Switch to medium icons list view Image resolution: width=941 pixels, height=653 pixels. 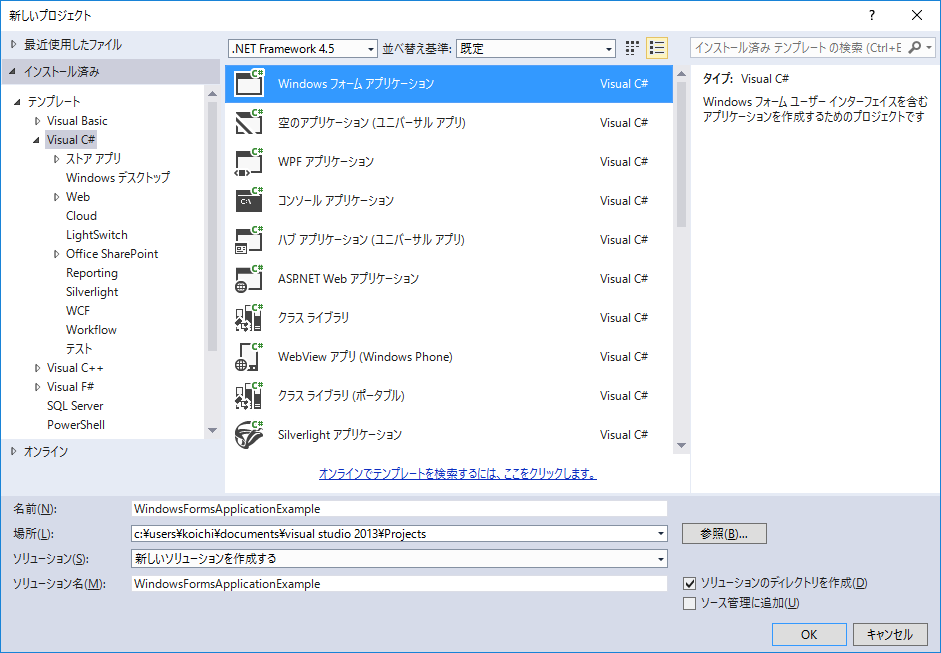pyautogui.click(x=657, y=48)
